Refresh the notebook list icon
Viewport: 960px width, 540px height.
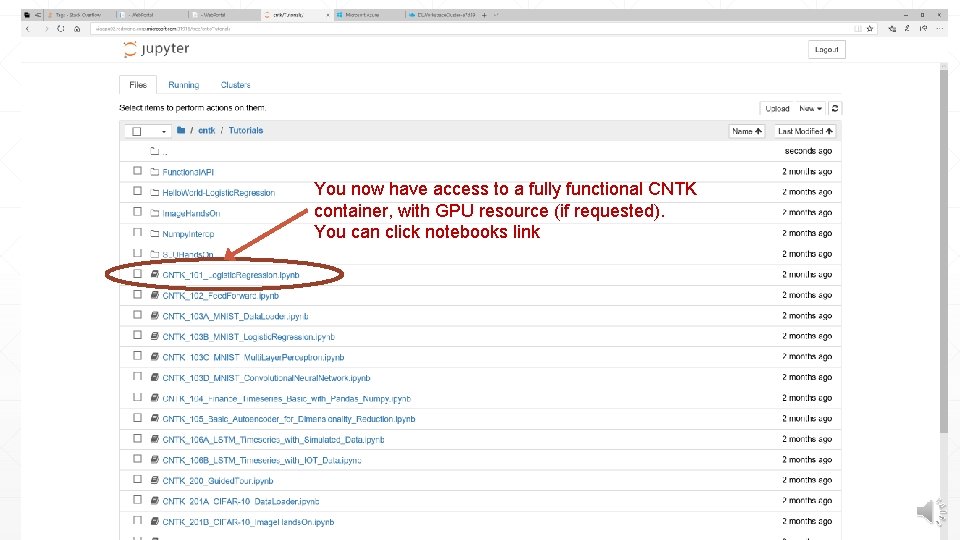835,108
